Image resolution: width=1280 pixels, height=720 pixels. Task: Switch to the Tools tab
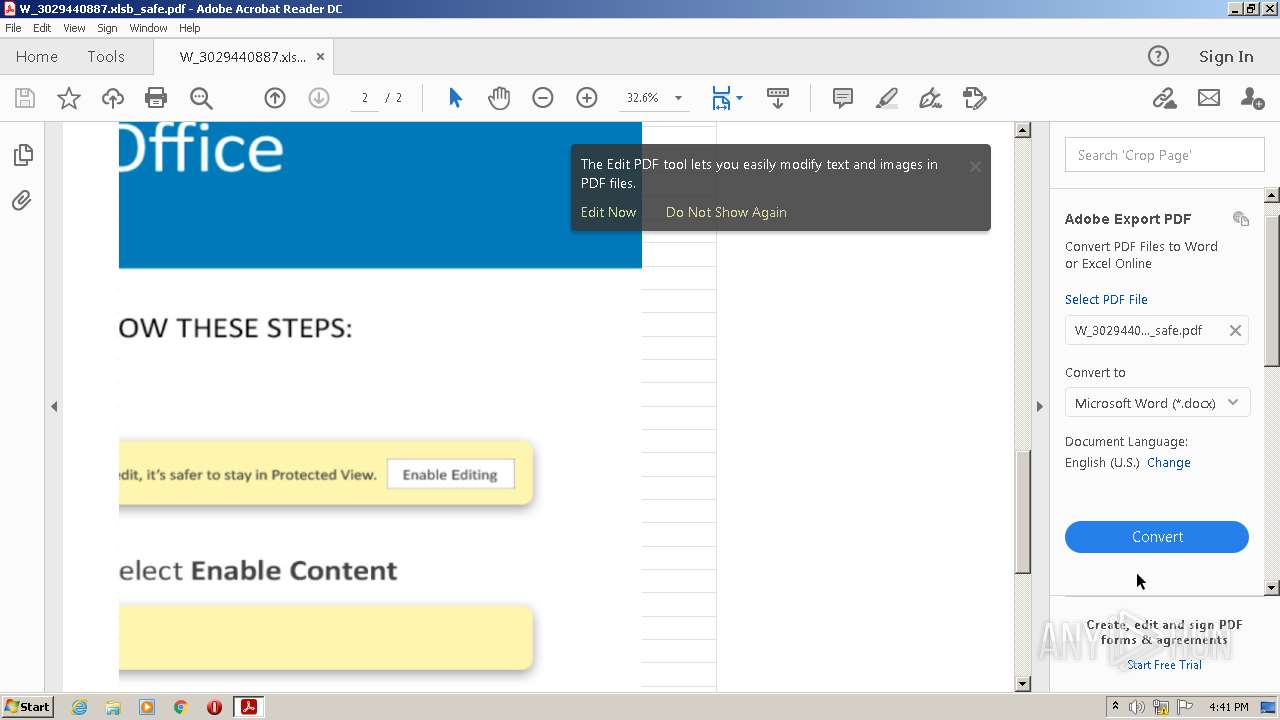coord(106,57)
